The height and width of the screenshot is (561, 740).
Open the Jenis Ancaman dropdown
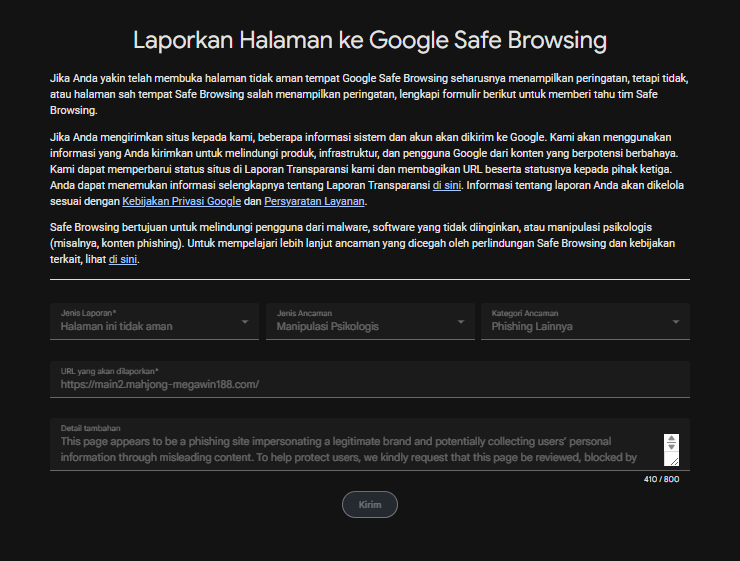point(370,321)
